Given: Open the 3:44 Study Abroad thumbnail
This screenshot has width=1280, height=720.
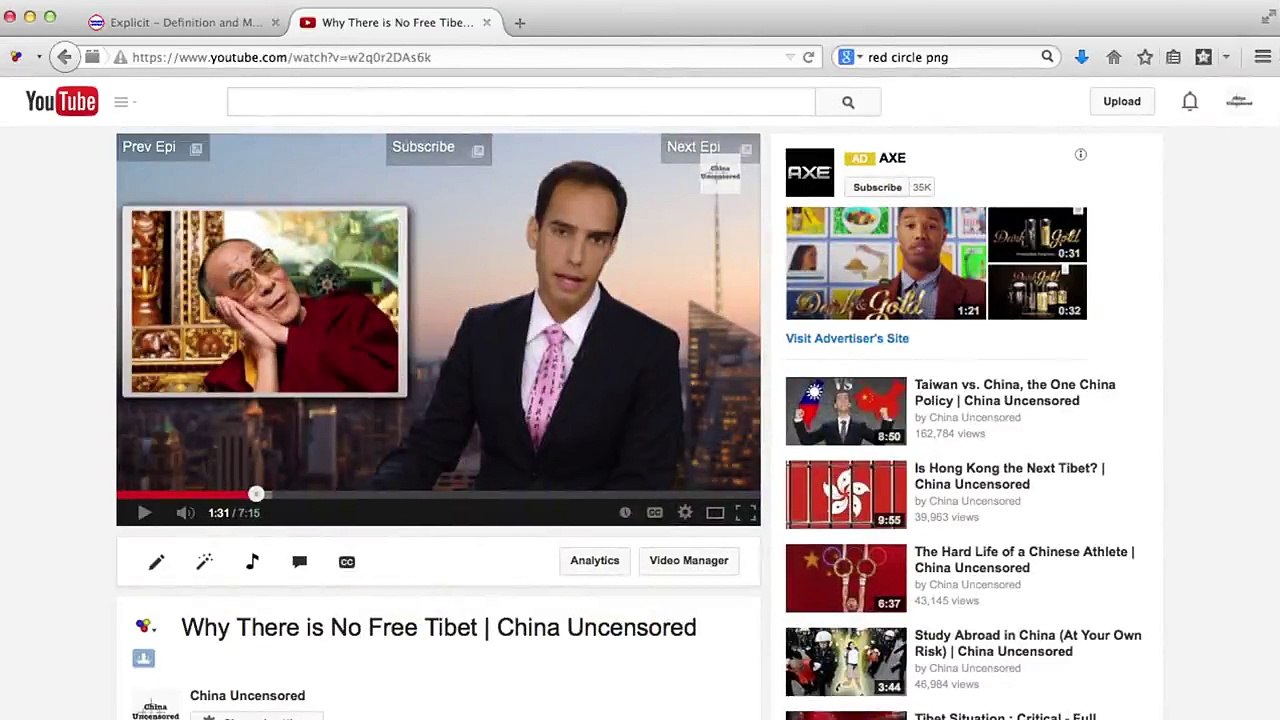Looking at the screenshot, I should [x=846, y=662].
